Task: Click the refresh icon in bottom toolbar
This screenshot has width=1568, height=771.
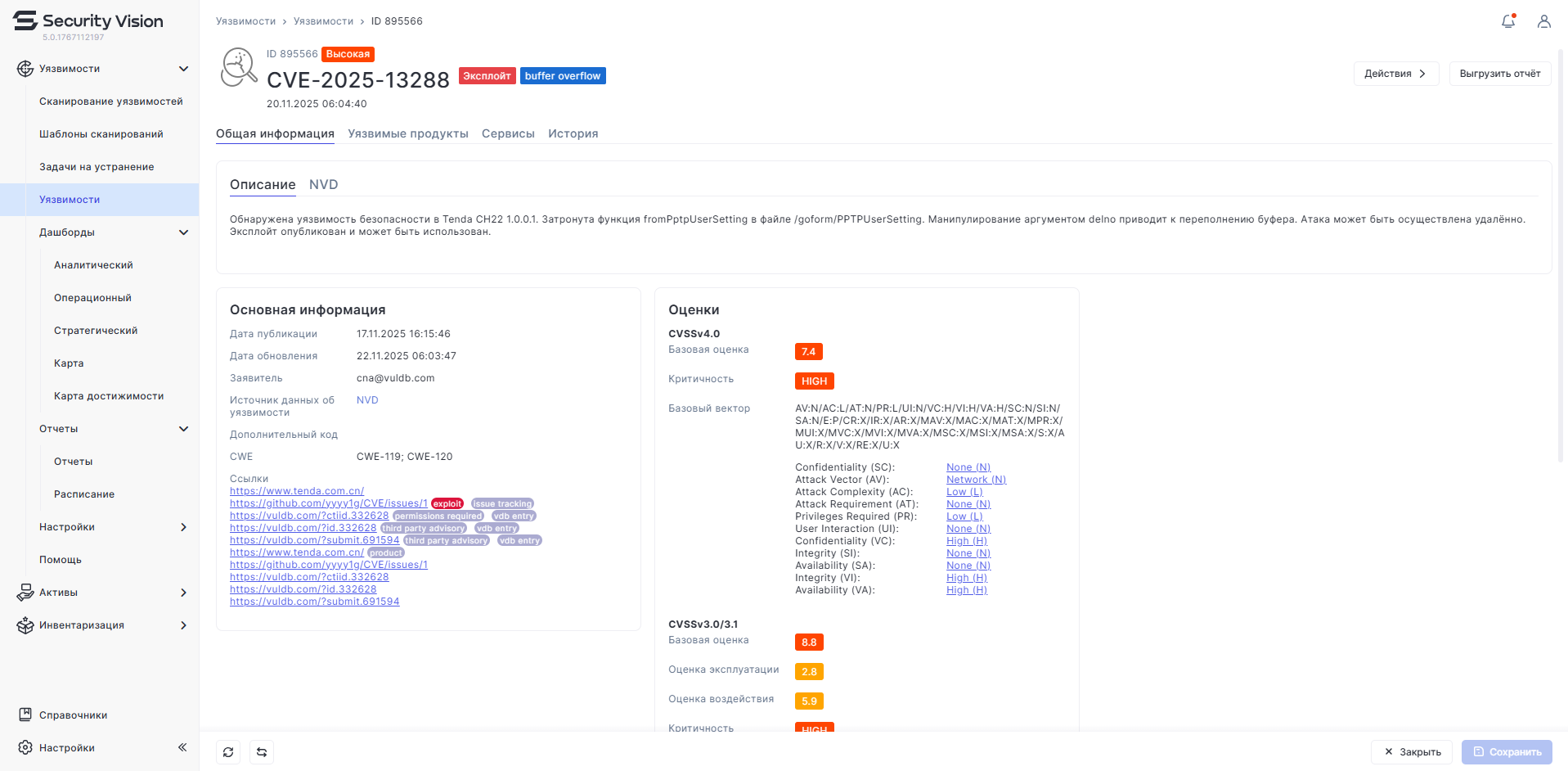Action: coord(228,752)
